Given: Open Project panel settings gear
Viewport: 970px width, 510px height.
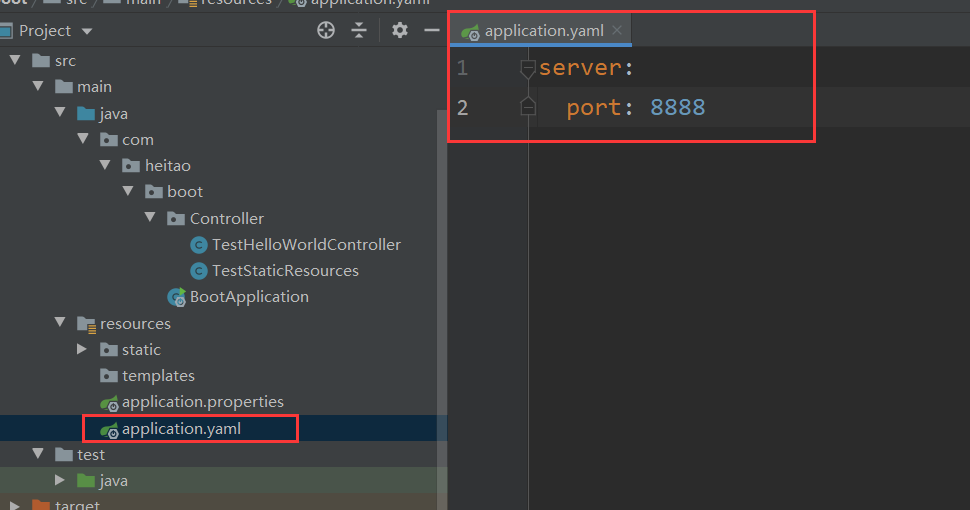Looking at the screenshot, I should tap(400, 30).
